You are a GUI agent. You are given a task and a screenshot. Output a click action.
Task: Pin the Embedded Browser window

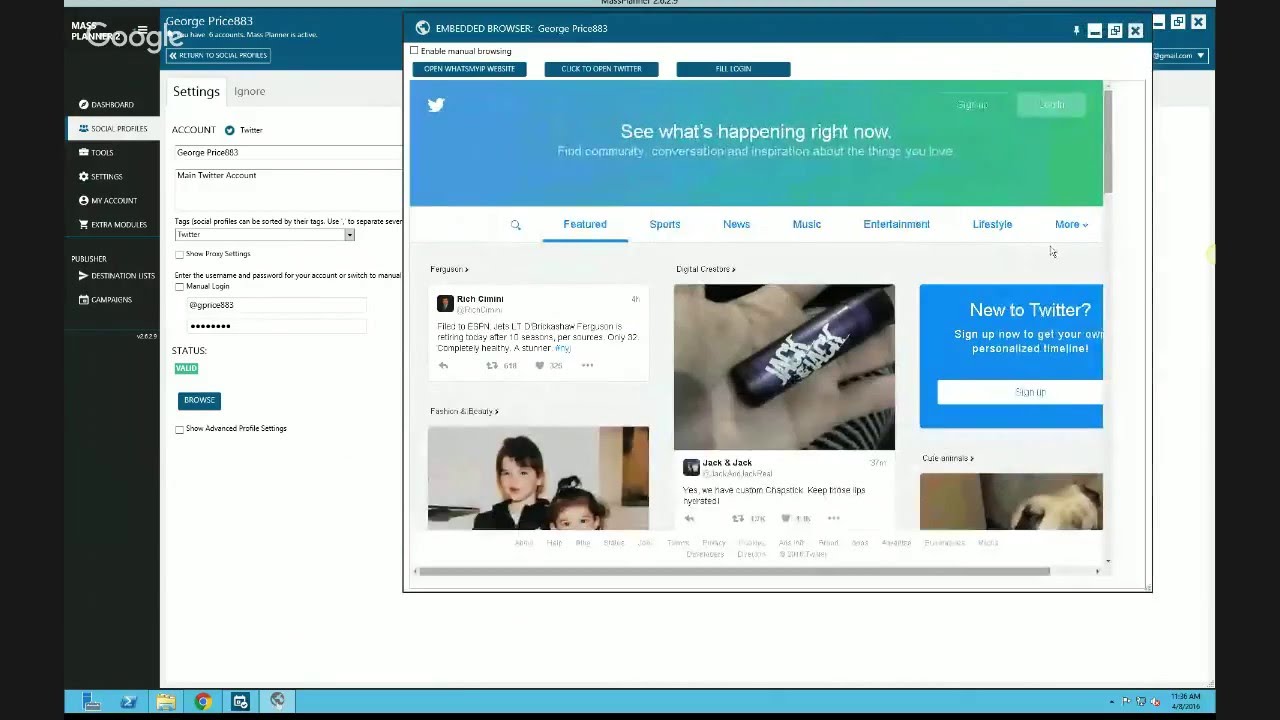[1076, 31]
